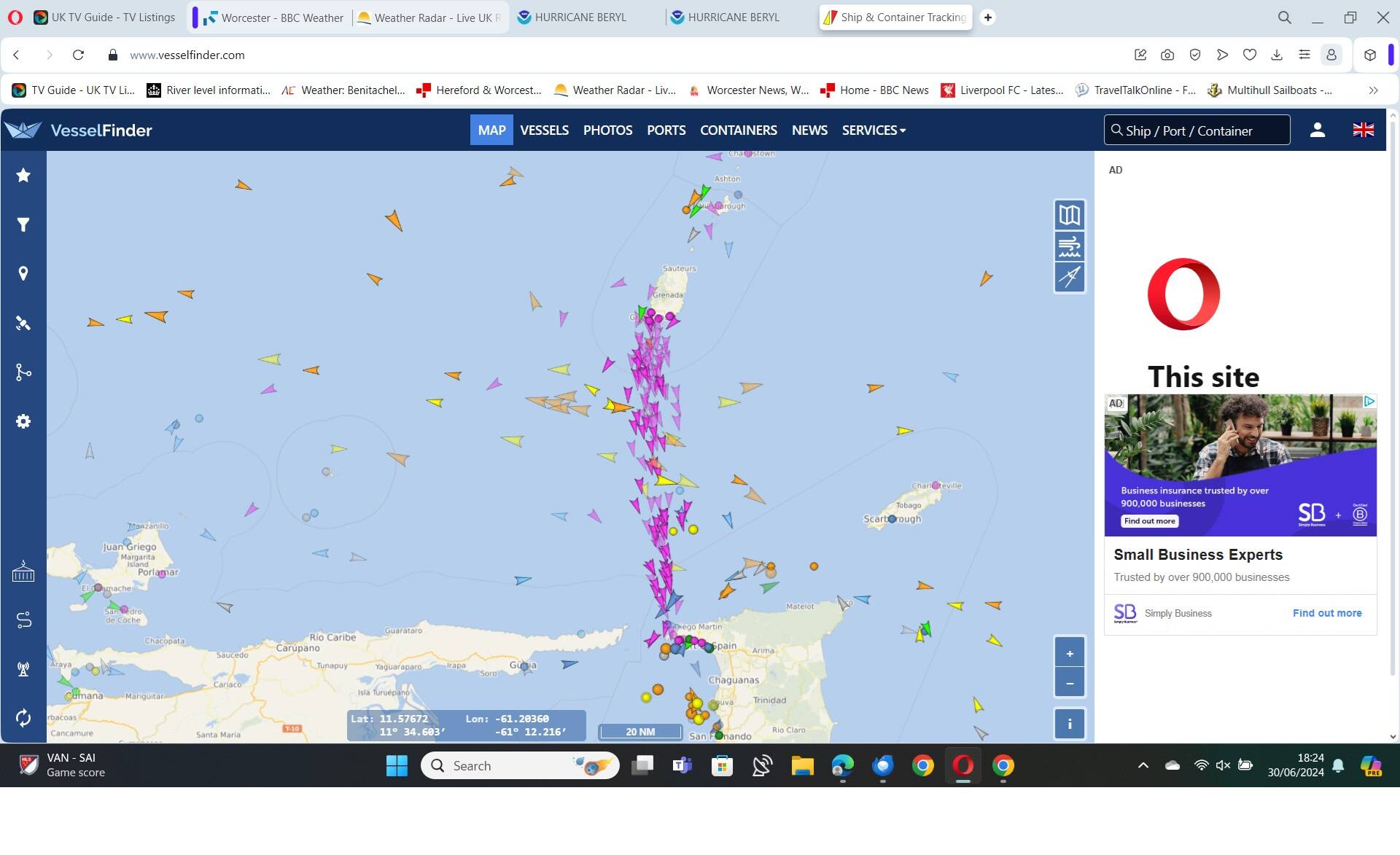Toggle the wind and waves weather layer
This screenshot has width=1400, height=855.
point(1070,246)
